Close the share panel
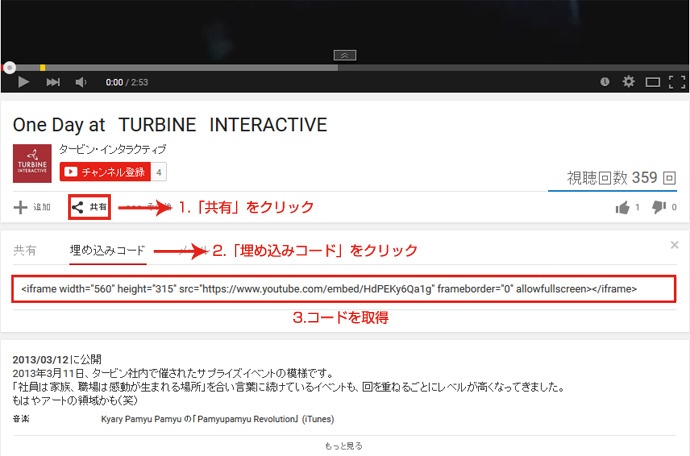 tap(674, 245)
